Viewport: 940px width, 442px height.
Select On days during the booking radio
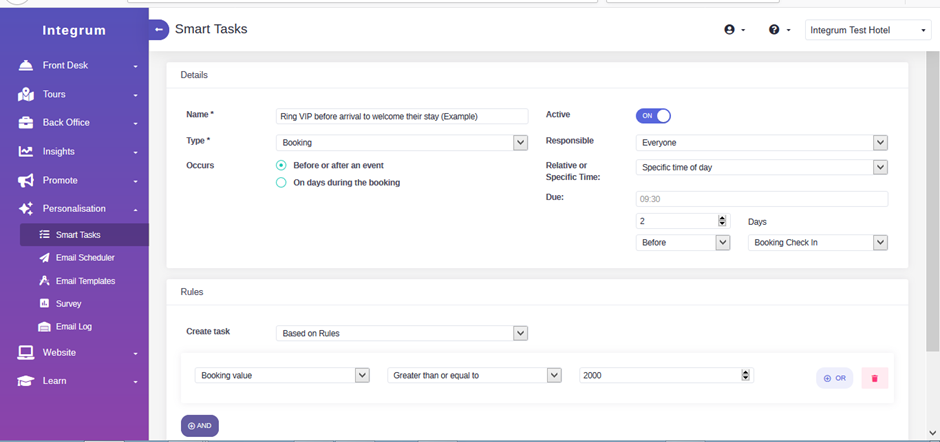281,183
